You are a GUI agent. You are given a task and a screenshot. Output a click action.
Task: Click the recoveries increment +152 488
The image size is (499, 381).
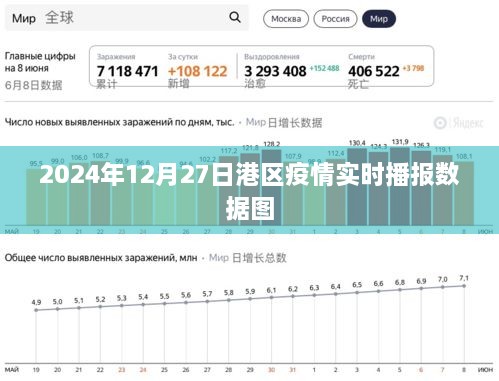324,68
